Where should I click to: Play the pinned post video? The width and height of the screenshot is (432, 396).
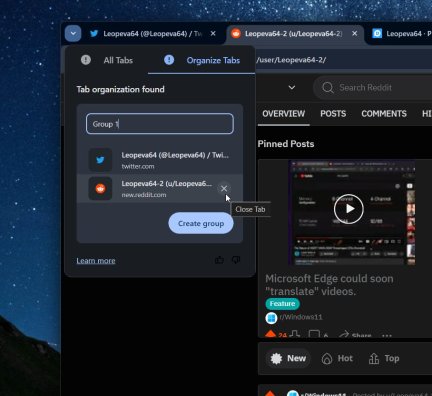(x=349, y=209)
